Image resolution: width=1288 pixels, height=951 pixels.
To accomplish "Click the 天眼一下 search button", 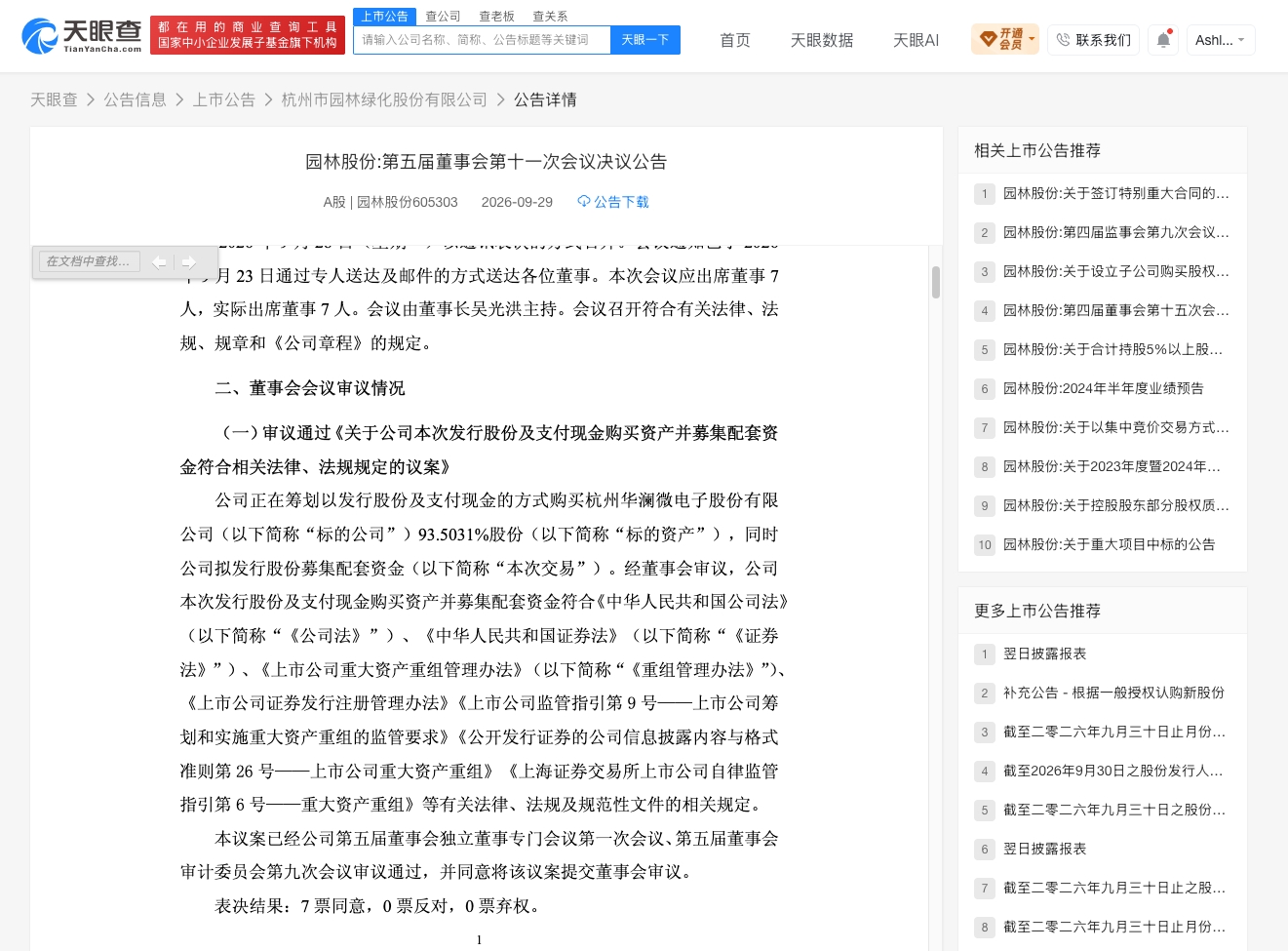I will [x=644, y=40].
